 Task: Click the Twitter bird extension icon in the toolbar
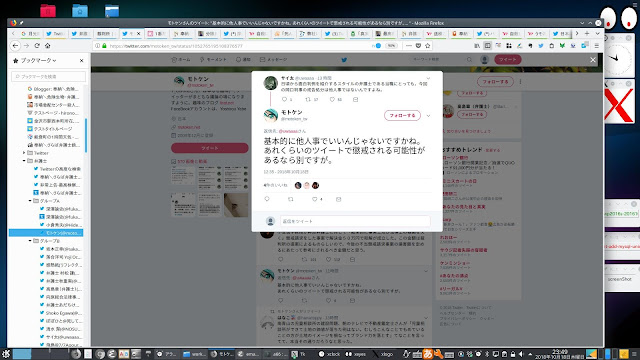541,46
